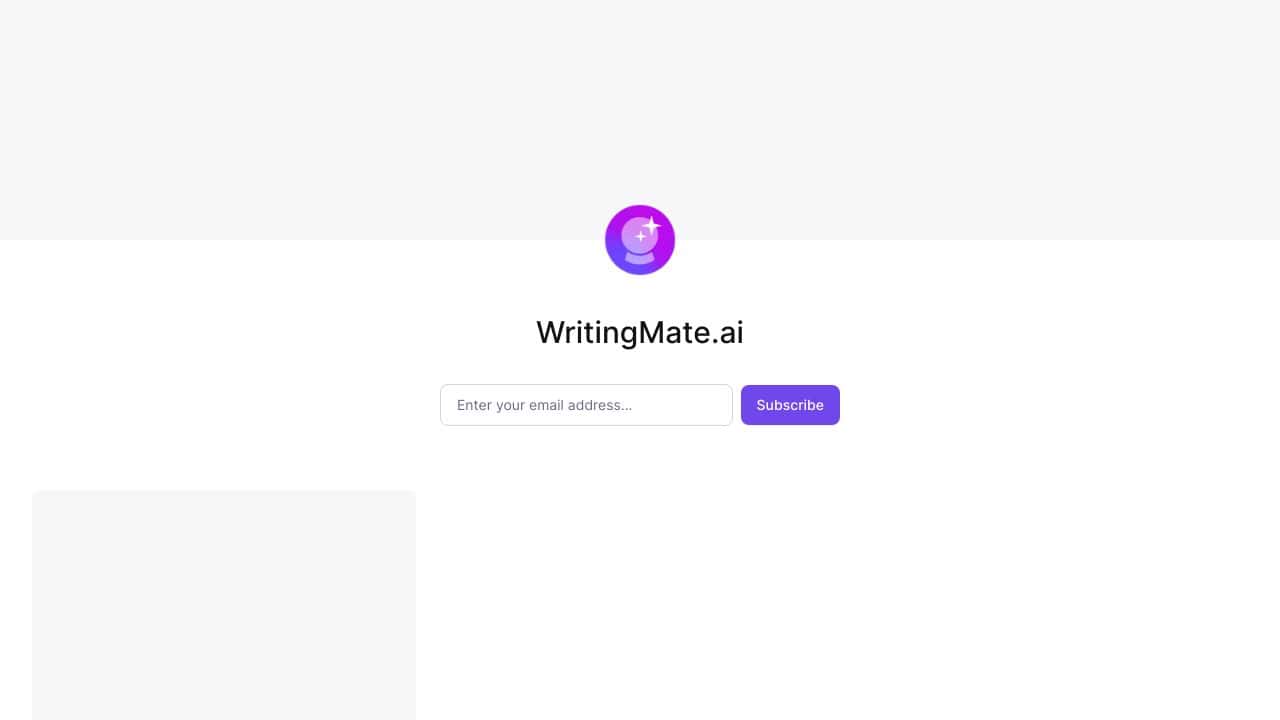Choose the violet Subscribe call-to-action
This screenshot has height=720, width=1280.
pos(790,405)
